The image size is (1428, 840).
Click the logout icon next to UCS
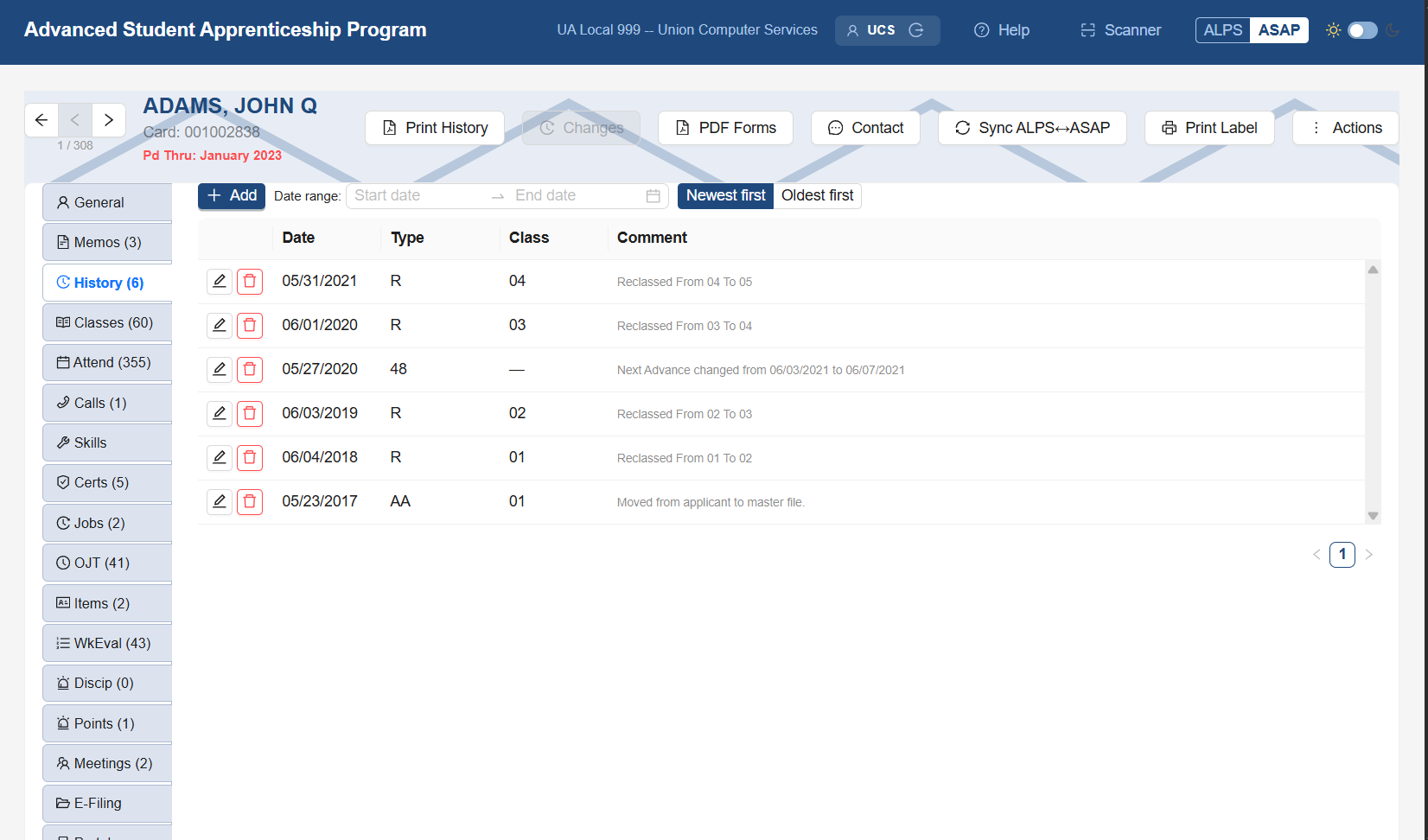click(x=916, y=30)
